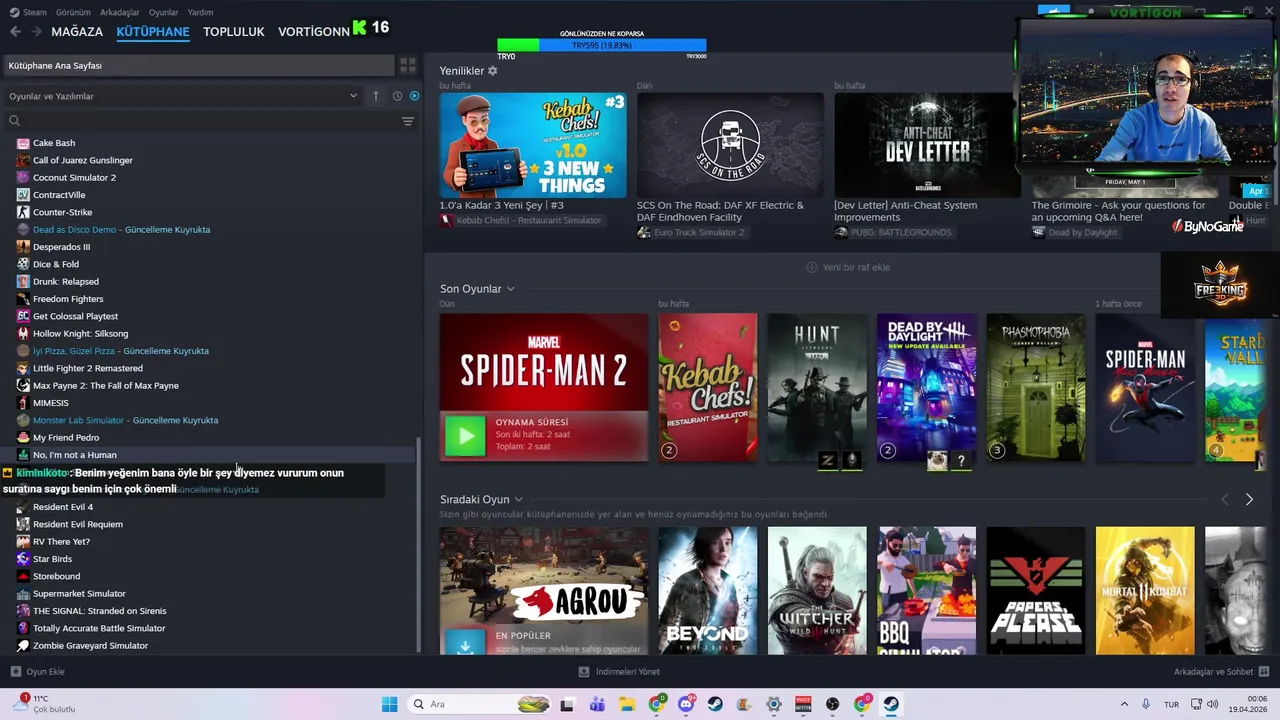
Task: Open the Hunt Showdown game cover
Action: [x=817, y=388]
